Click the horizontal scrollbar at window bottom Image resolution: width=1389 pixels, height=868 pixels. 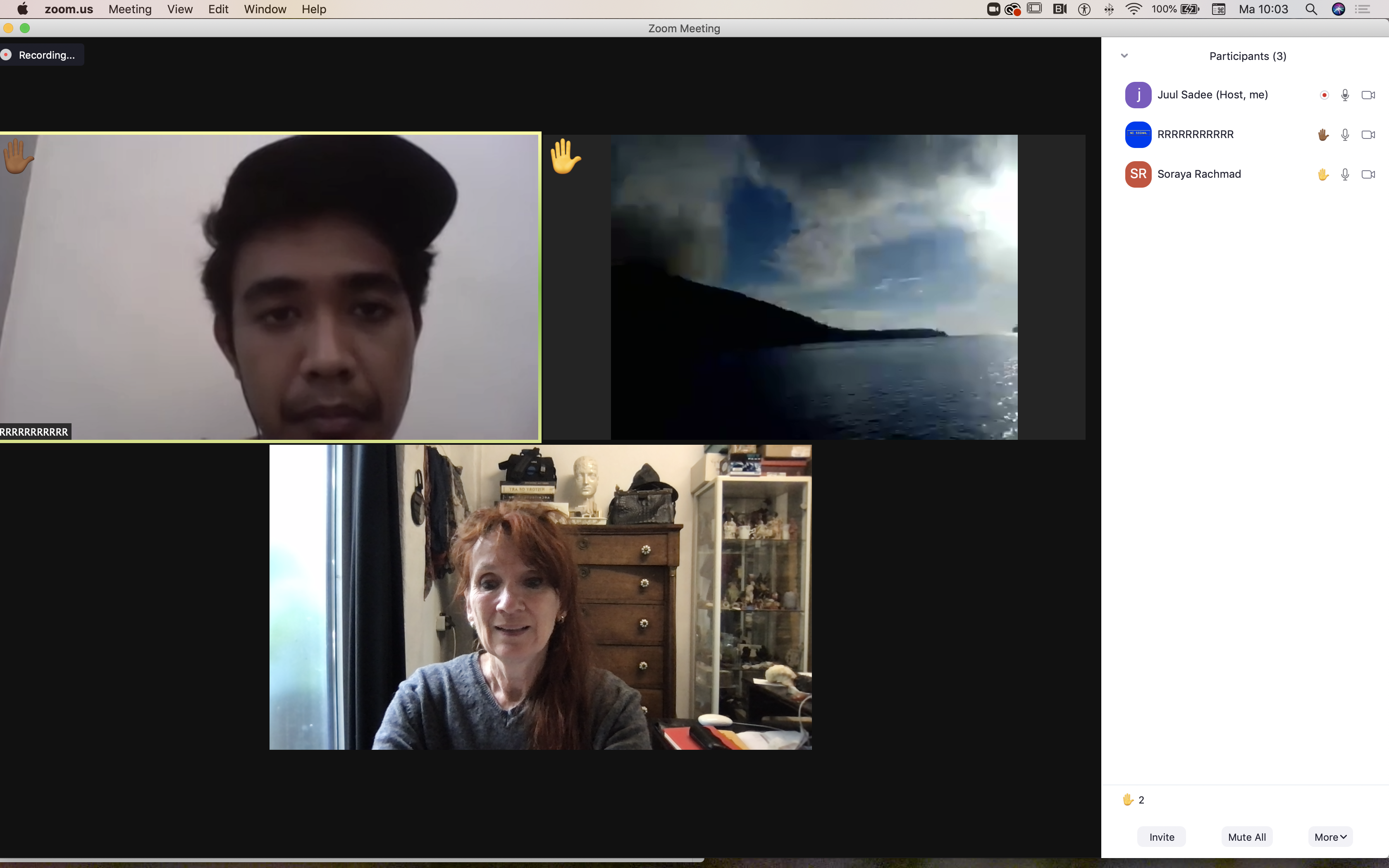351,860
